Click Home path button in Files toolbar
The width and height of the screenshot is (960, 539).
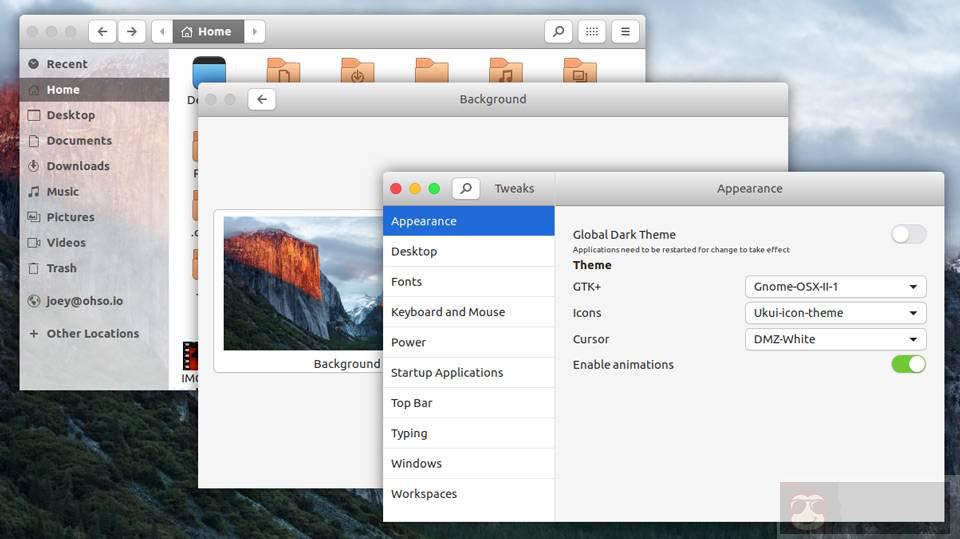[208, 31]
